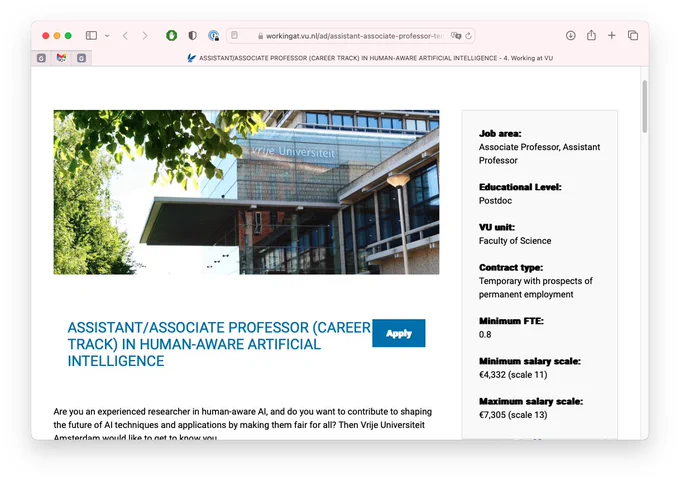Click the page's vertical scrollbar thumb

coord(645,106)
